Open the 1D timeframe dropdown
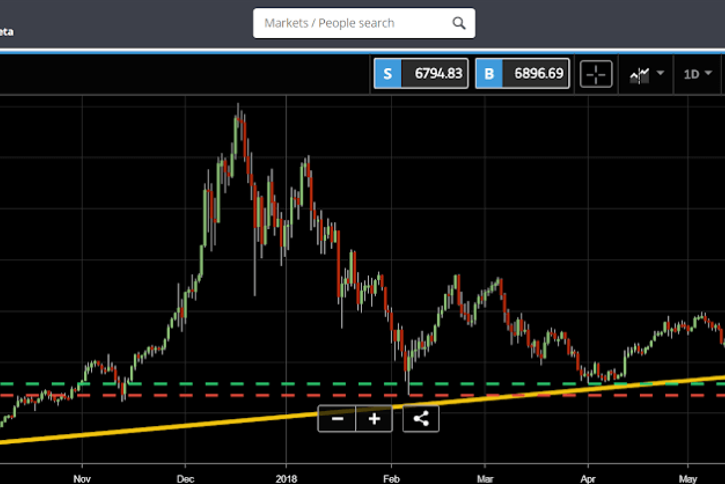The height and width of the screenshot is (484, 725). pos(697,74)
